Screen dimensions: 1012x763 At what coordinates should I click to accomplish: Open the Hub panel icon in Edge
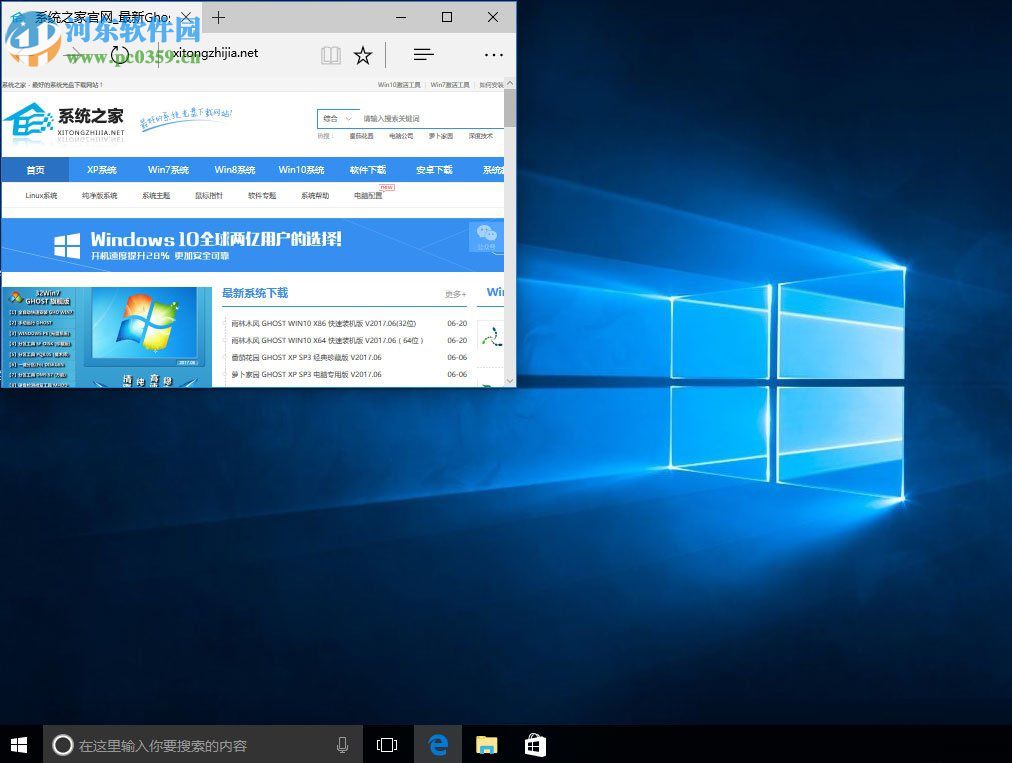point(423,54)
